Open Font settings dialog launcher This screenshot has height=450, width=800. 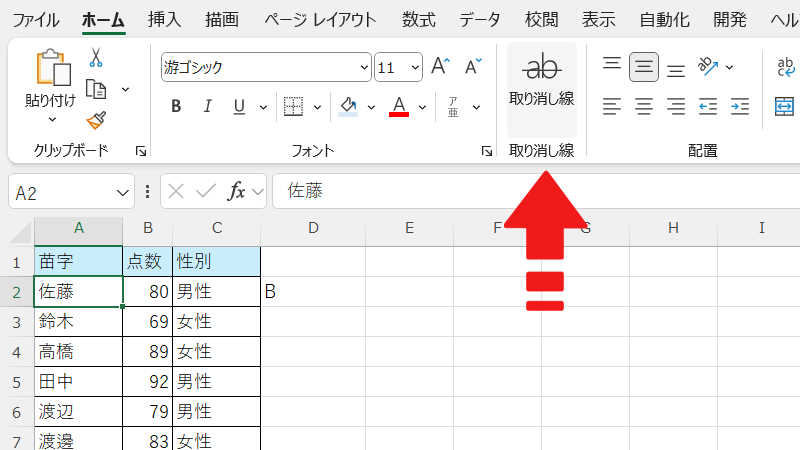487,151
